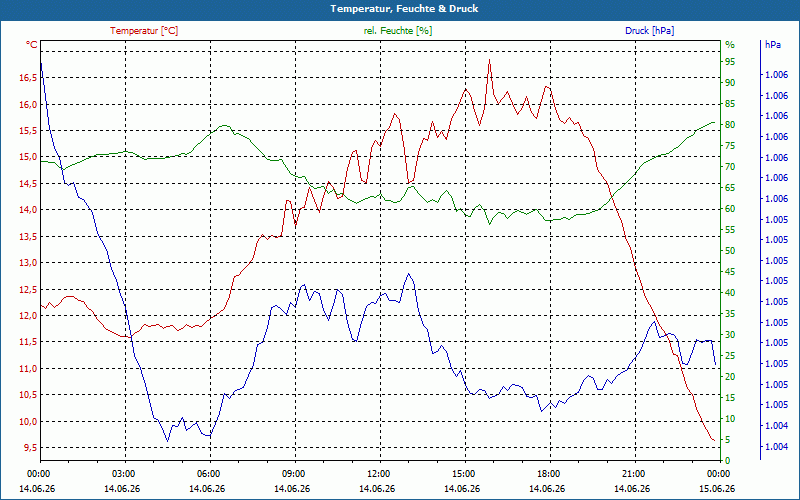Image resolution: width=800 pixels, height=500 pixels.
Task: Click the 15,0 temperature axis tick label
Action: coord(28,157)
